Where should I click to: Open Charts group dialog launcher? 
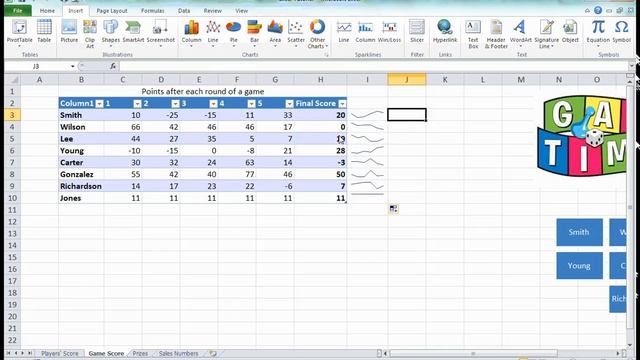point(327,55)
